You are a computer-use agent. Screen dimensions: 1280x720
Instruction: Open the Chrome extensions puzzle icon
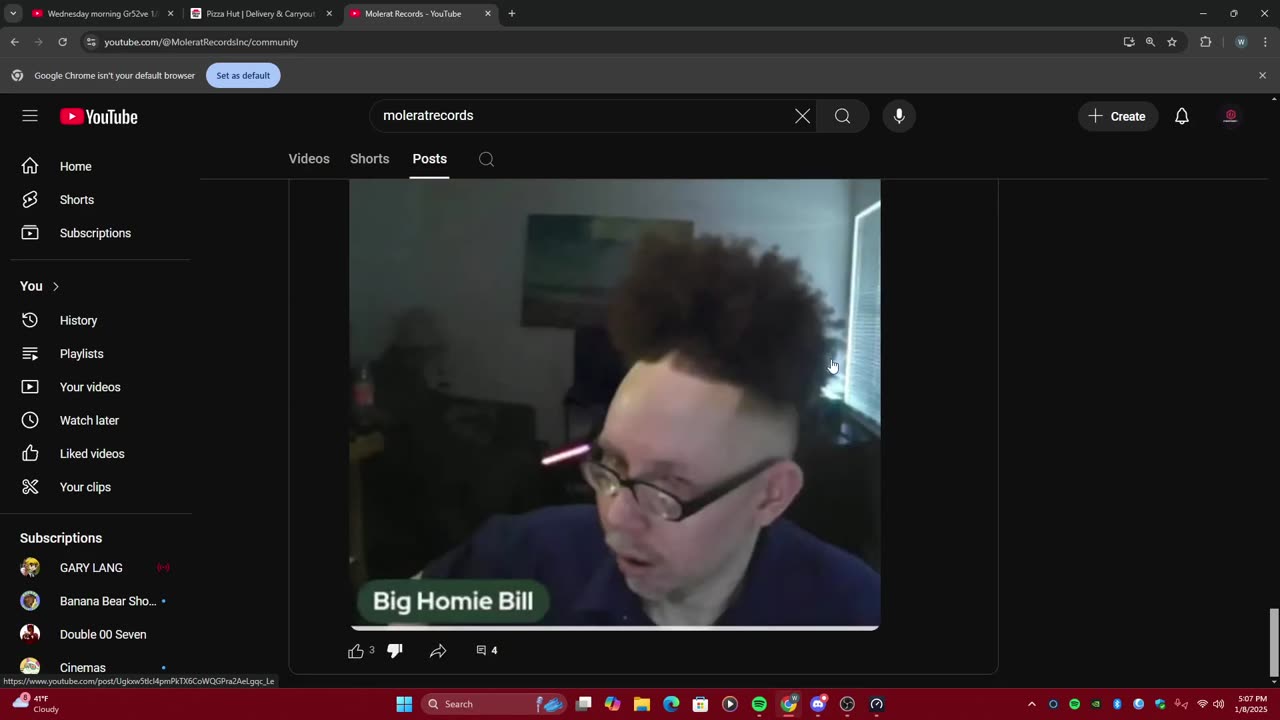click(1205, 42)
